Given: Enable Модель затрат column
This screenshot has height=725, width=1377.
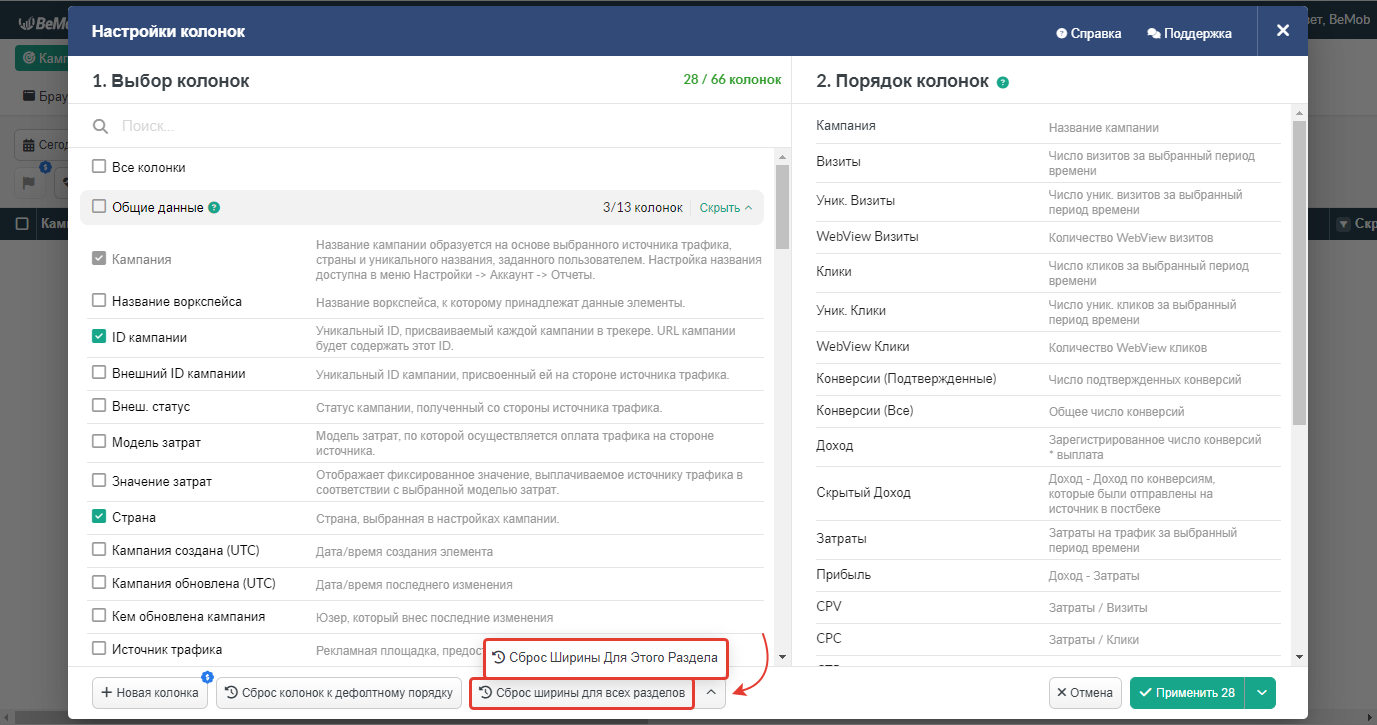Looking at the screenshot, I should pyautogui.click(x=99, y=441).
